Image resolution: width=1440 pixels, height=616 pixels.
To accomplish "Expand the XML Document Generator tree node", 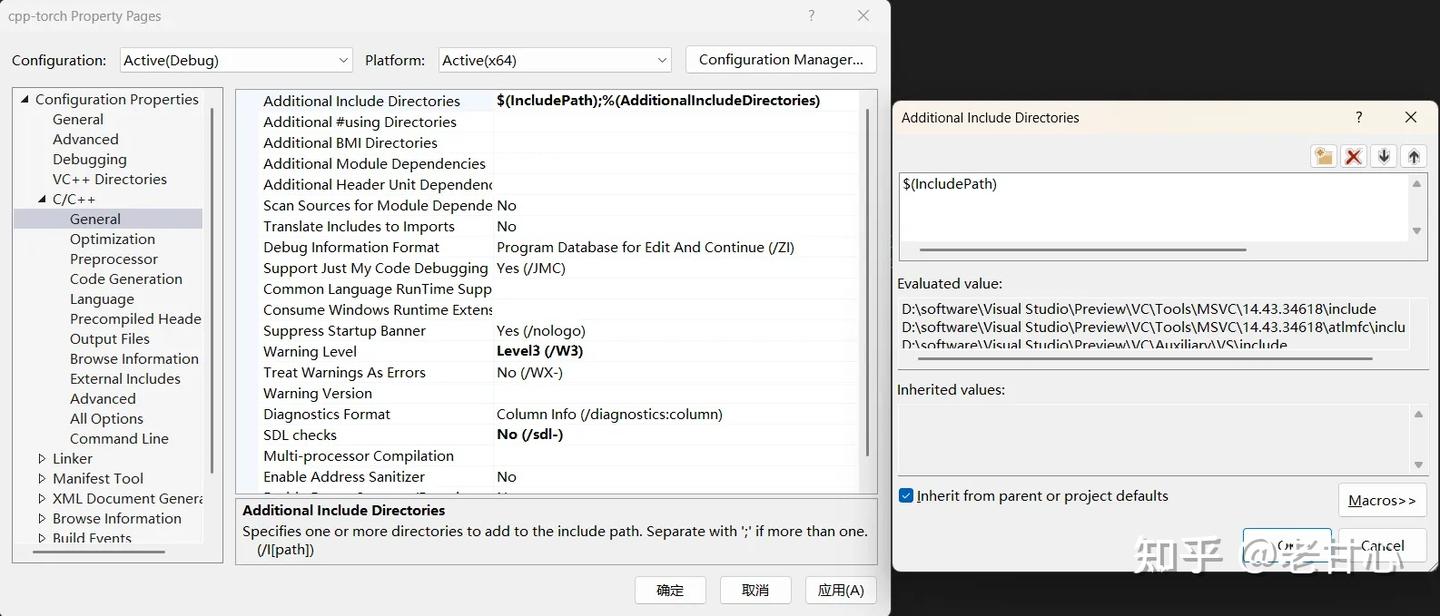I will 42,499.
